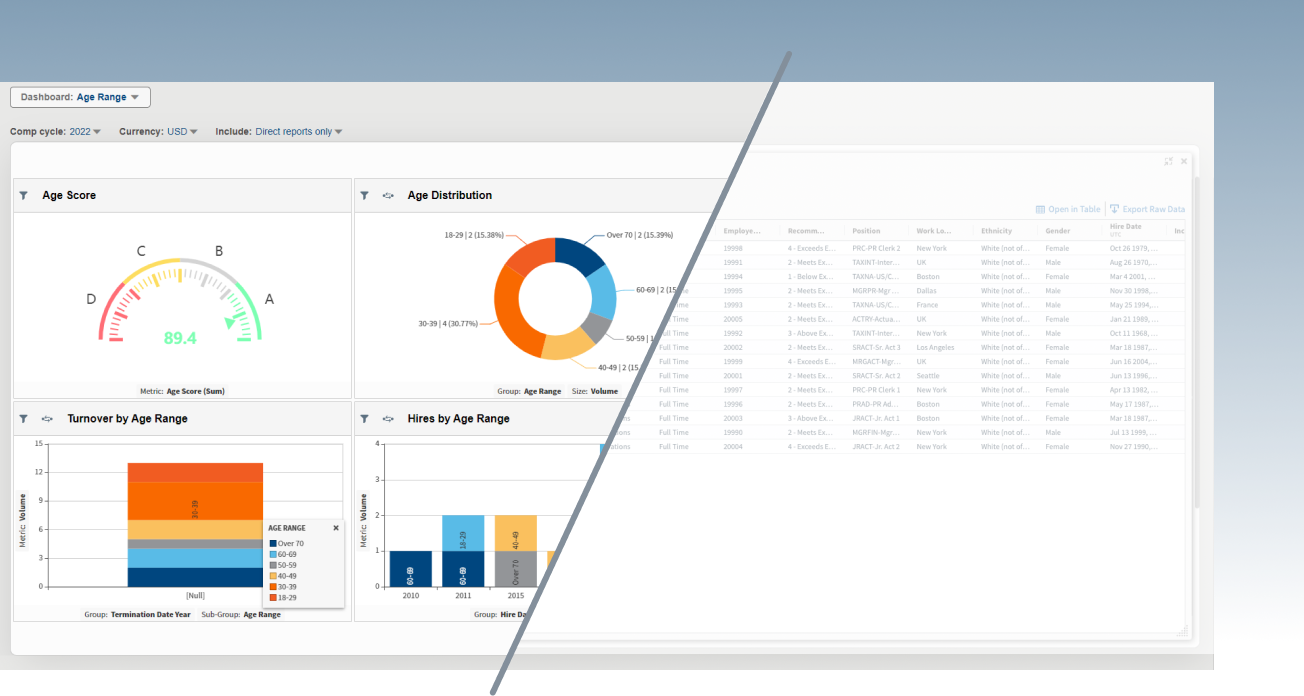The image size is (1304, 696).
Task: Select 40-49 swatch in legend
Action: (x=273, y=576)
